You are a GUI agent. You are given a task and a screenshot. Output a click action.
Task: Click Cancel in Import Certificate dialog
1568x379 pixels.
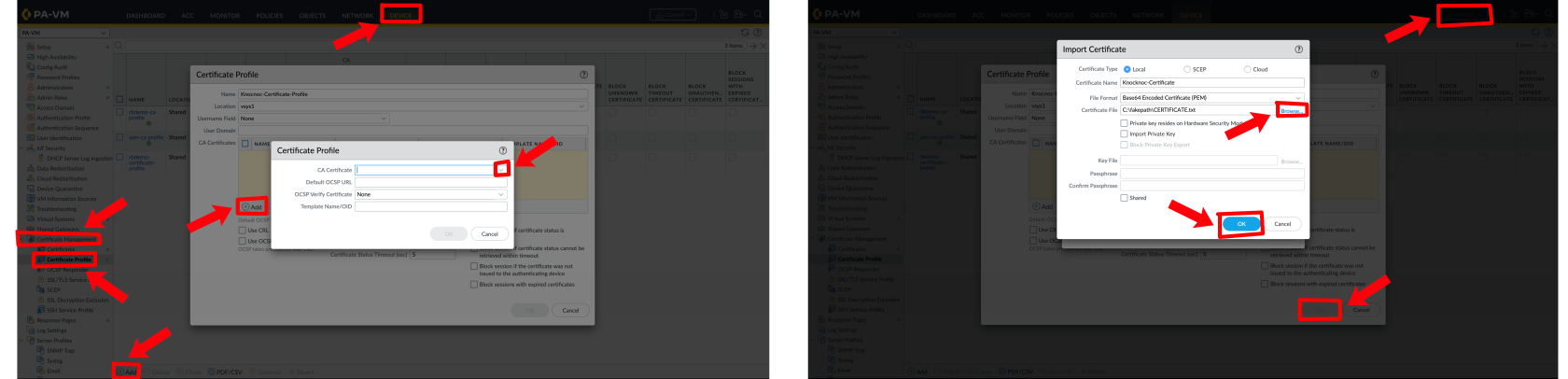[x=1282, y=224]
